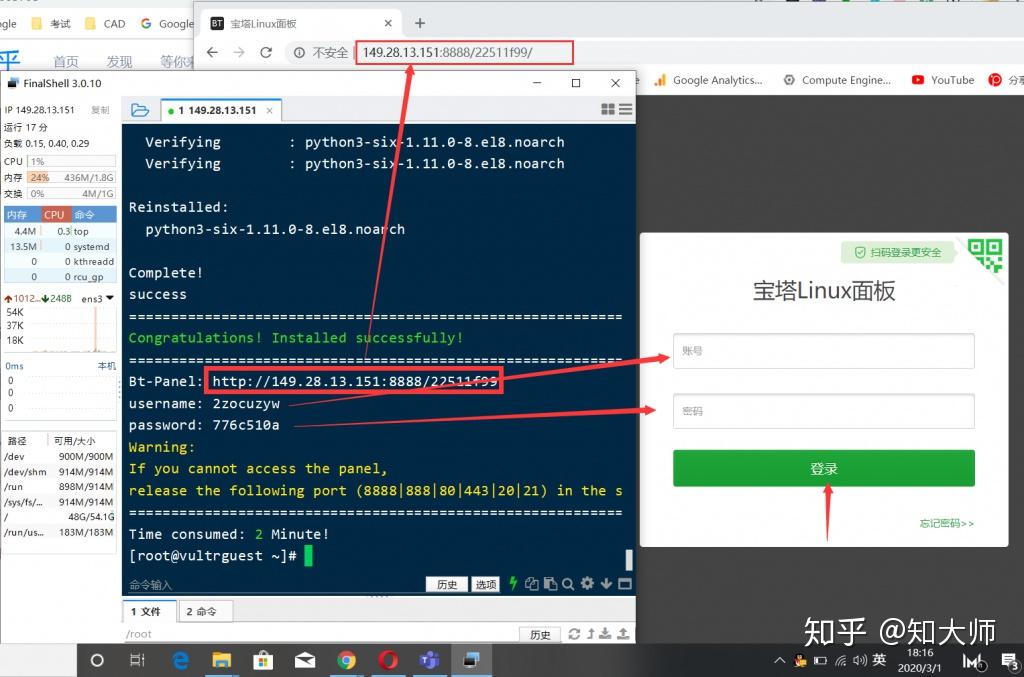Click the green lightning quick command icon

pyautogui.click(x=513, y=583)
